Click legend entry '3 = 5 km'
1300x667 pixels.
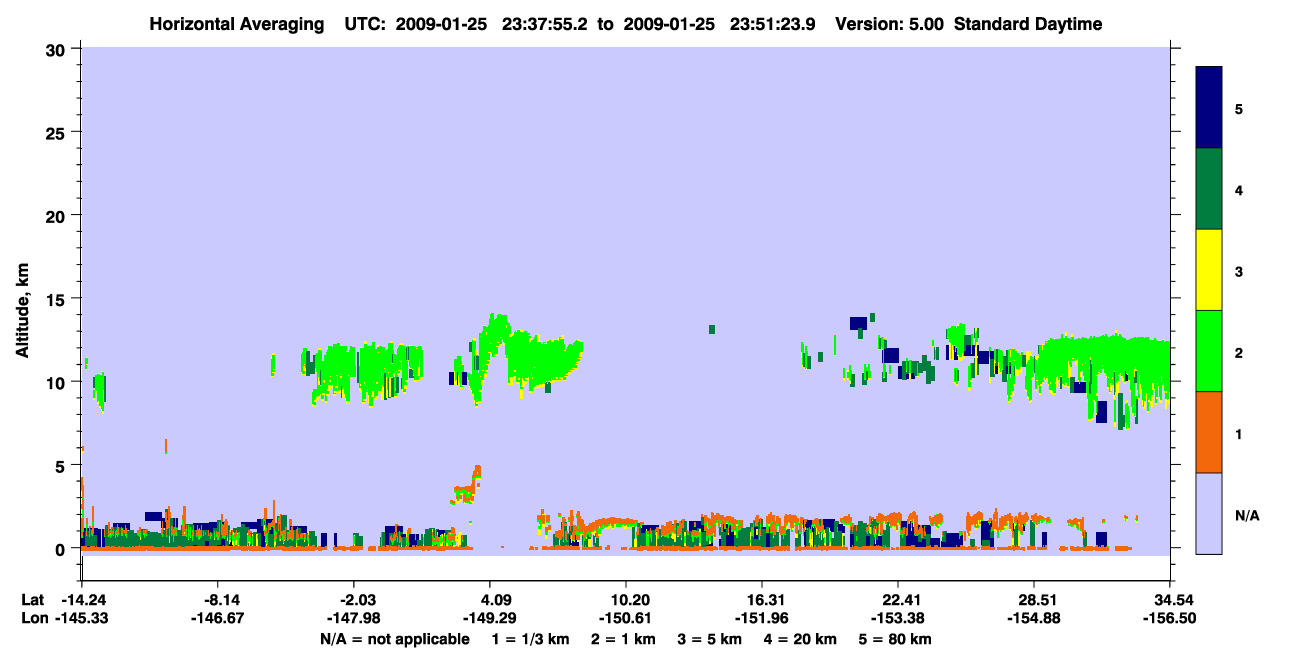click(710, 639)
